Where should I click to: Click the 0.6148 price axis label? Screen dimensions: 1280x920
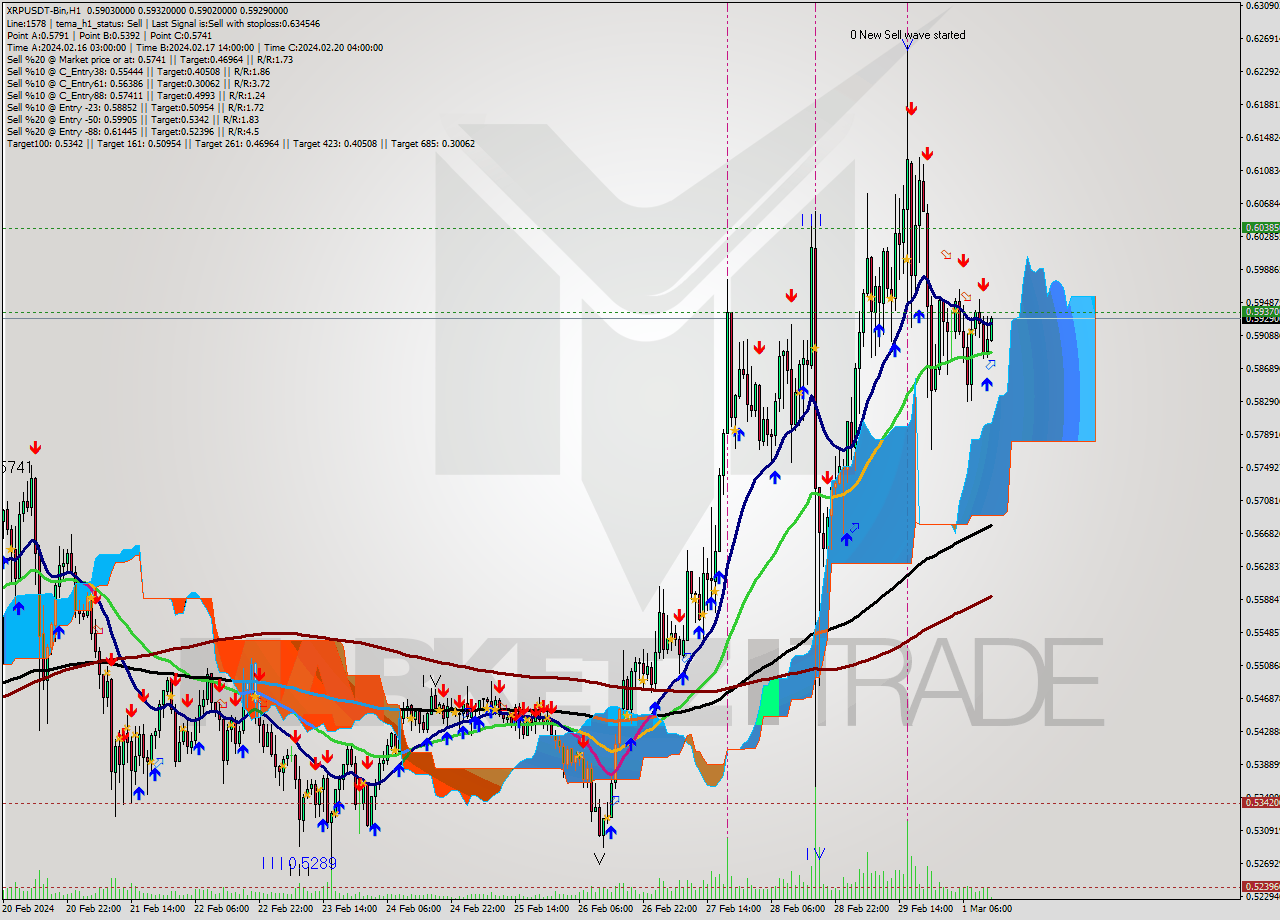tap(1263, 138)
